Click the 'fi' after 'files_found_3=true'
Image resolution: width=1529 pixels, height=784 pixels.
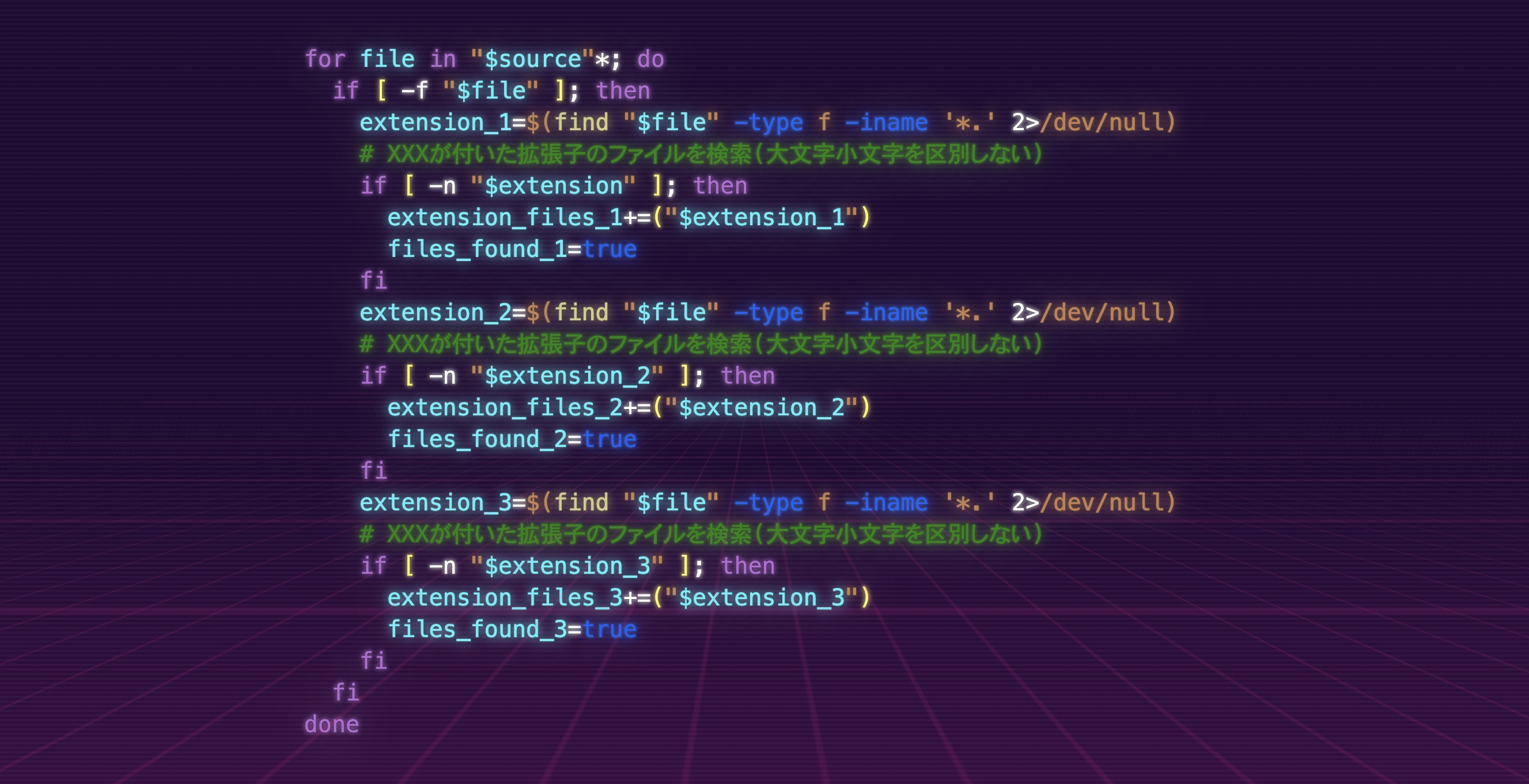click(374, 661)
